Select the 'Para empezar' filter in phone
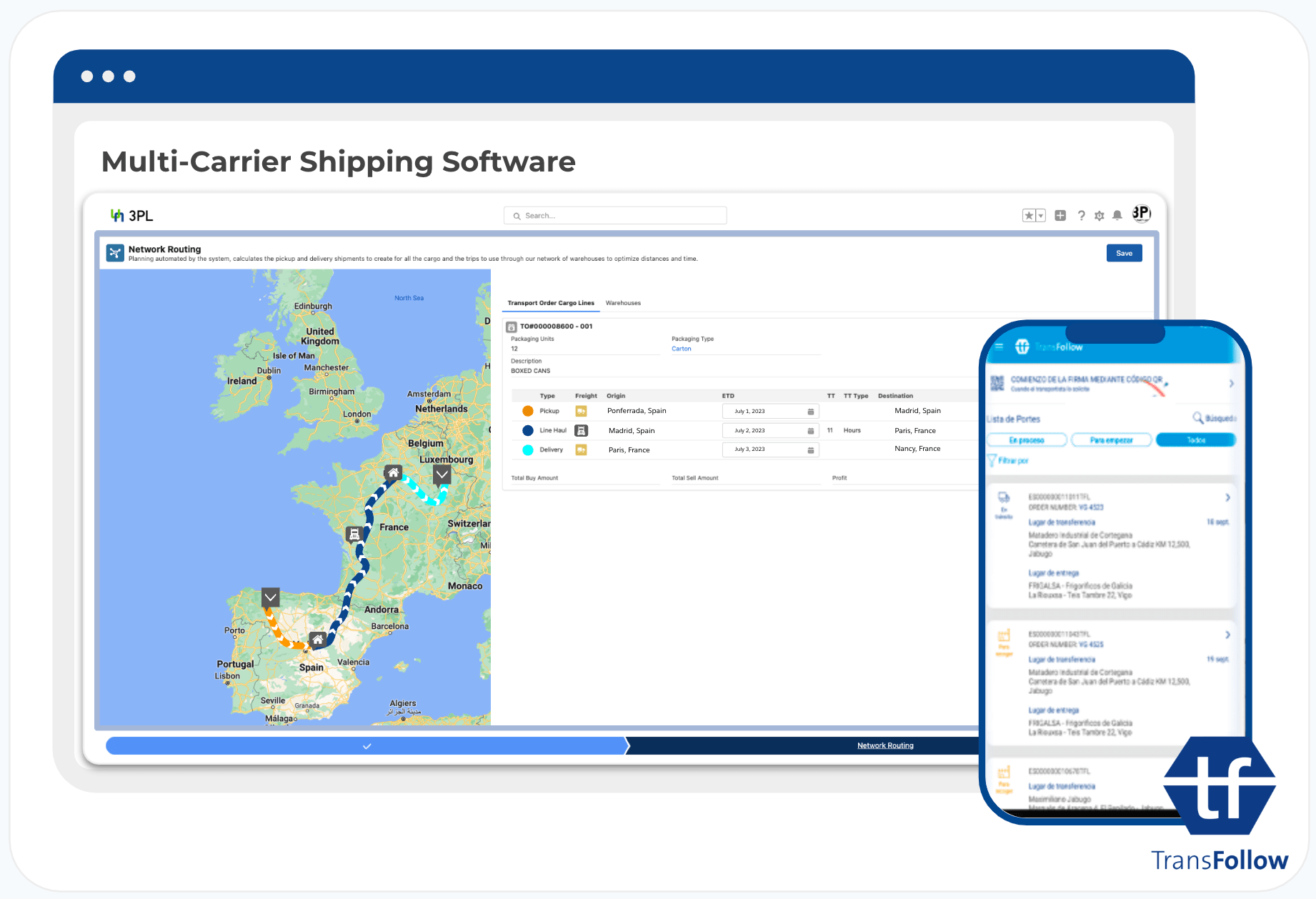Screen dimensions: 1316x899 1112,440
